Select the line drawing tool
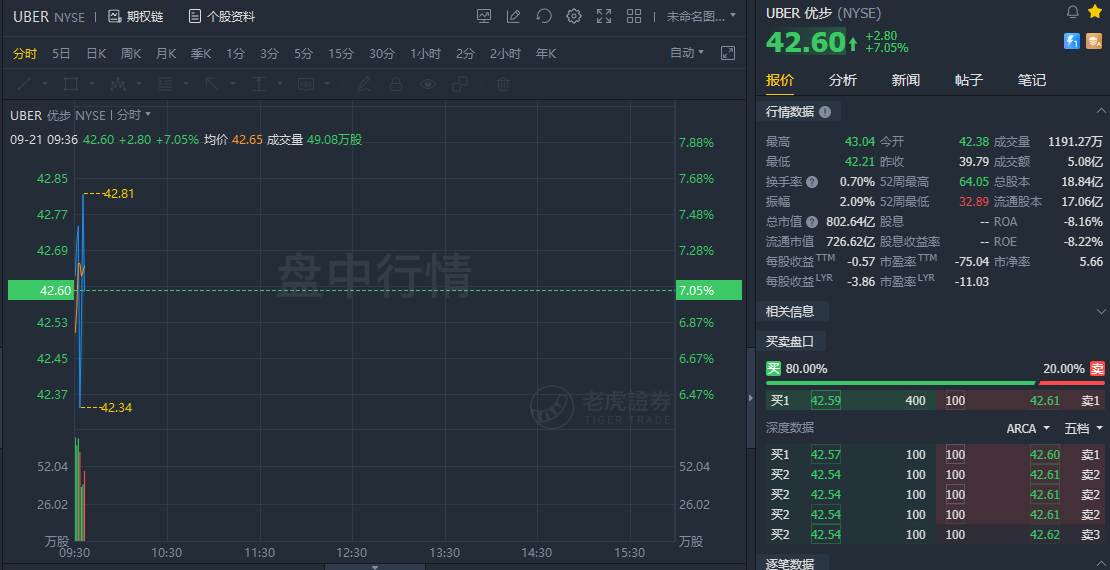The width and height of the screenshot is (1110, 570). tap(24, 84)
